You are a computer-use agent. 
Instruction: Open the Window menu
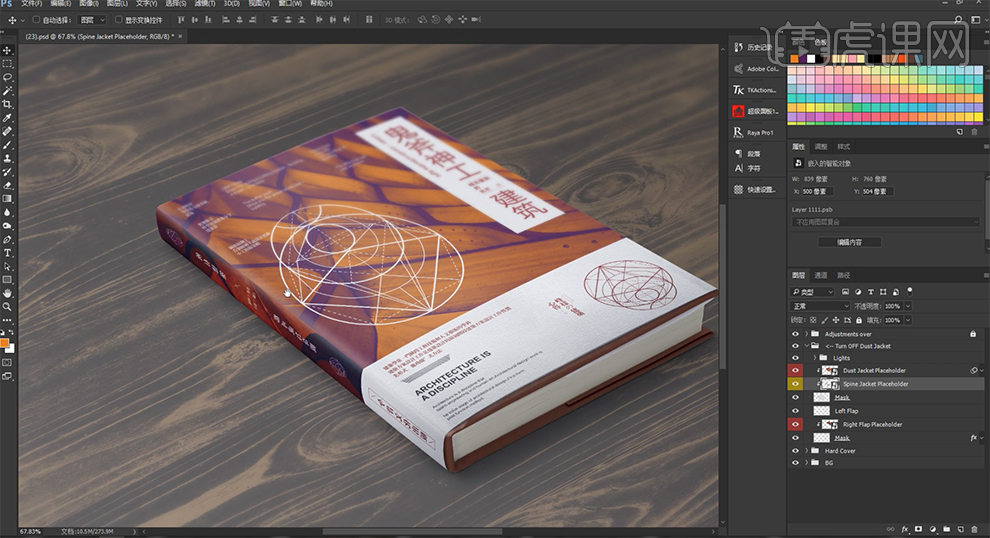point(290,3)
